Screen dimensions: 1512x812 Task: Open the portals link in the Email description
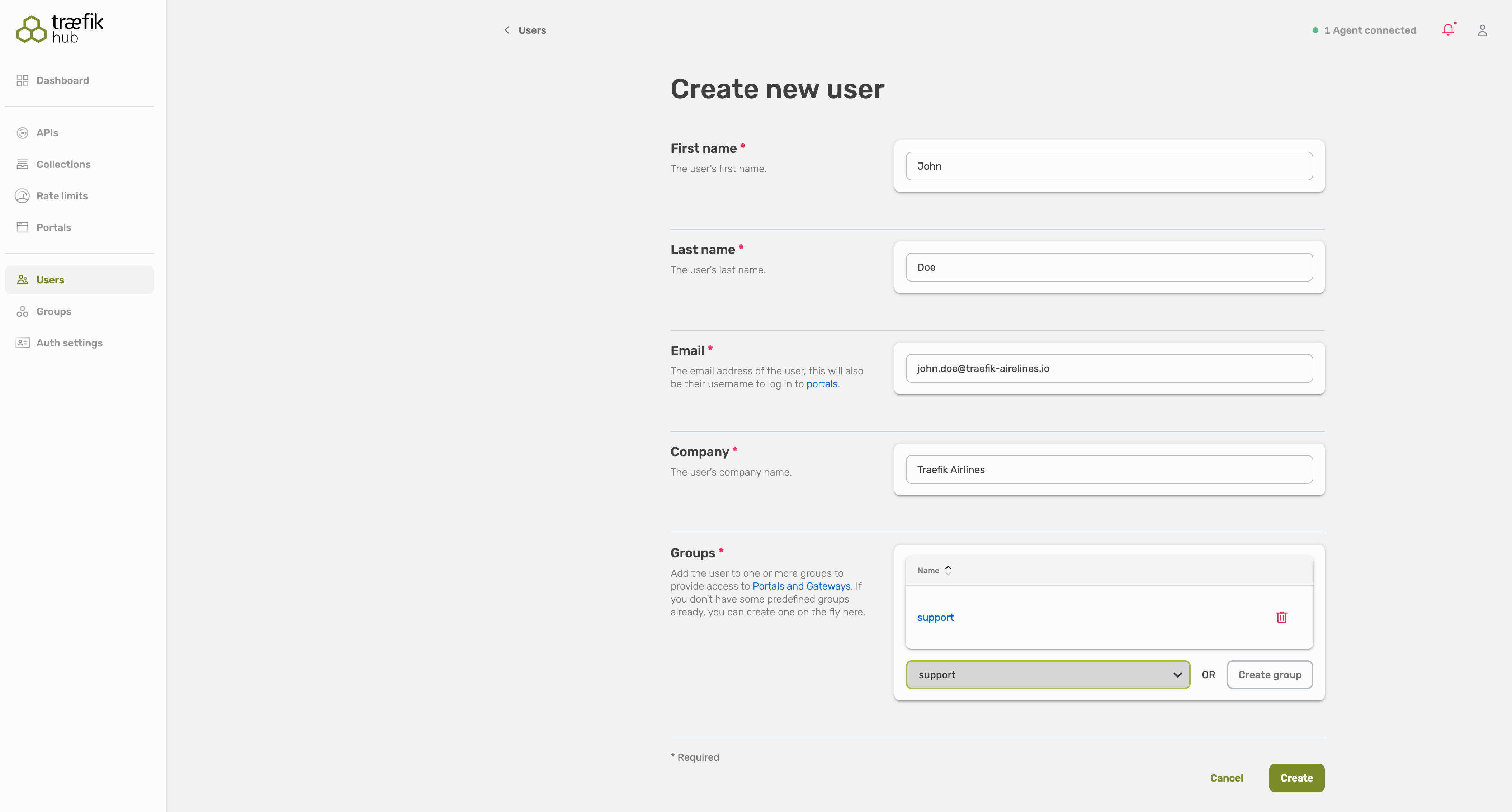822,384
